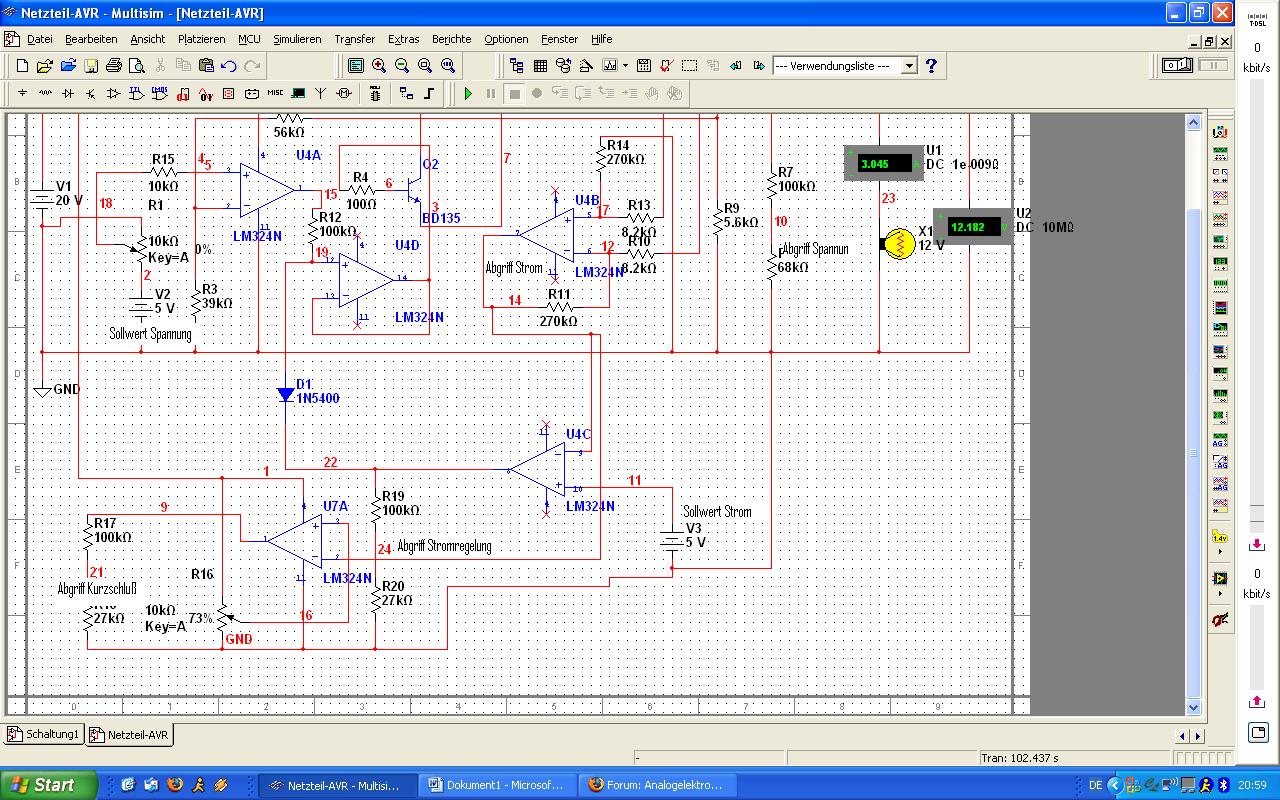This screenshot has height=800, width=1280.
Task: Place an analog op-amp component
Action: [113, 93]
